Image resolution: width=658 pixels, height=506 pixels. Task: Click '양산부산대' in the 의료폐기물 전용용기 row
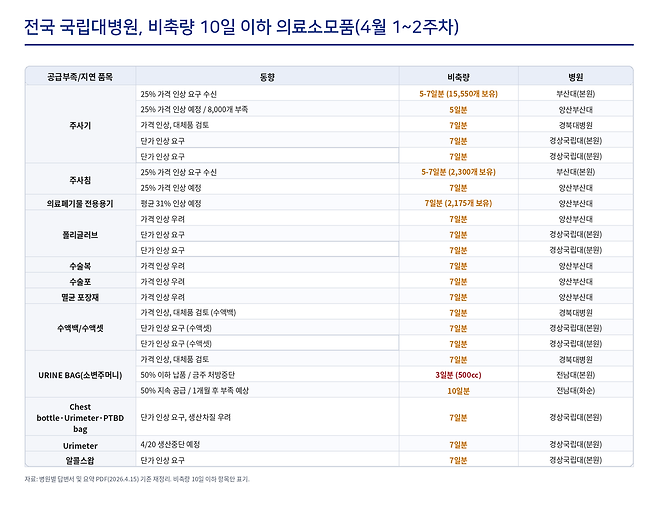[576, 203]
